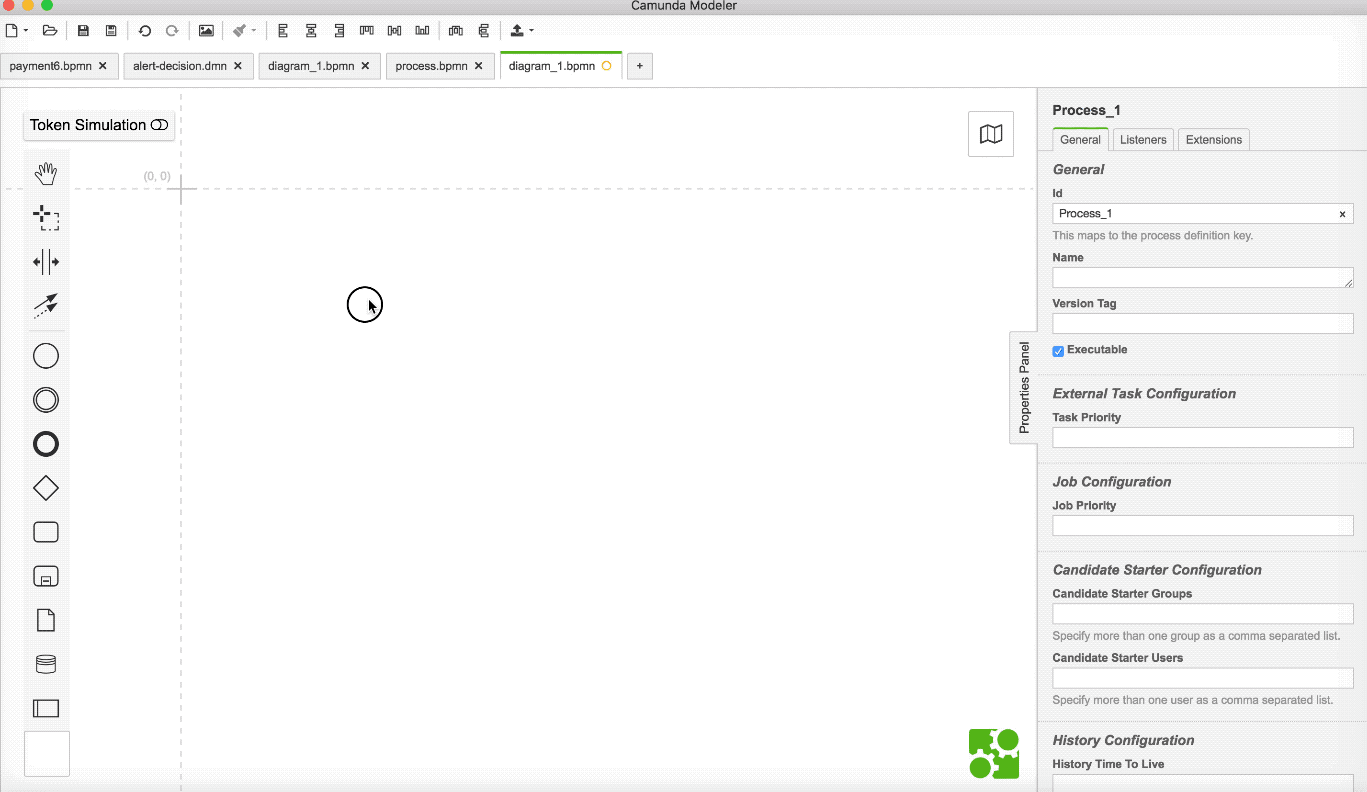Align elements left
Viewport: 1367px width, 792px height.
(x=283, y=31)
